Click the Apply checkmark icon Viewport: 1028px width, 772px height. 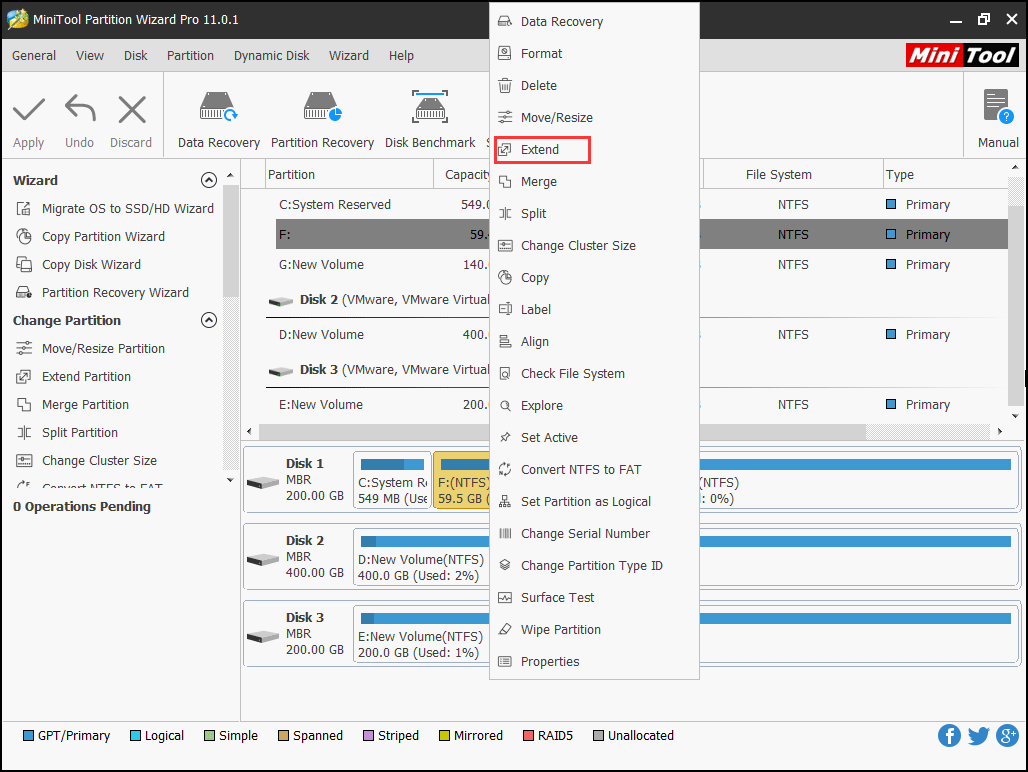point(29,110)
